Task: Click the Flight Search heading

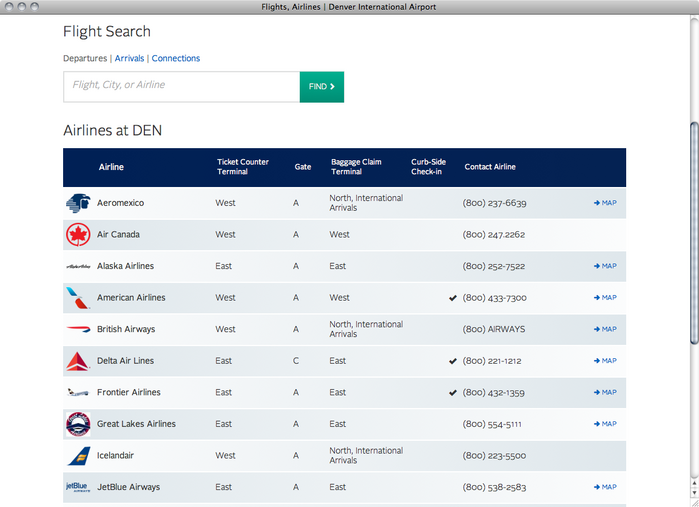Action: 107,32
